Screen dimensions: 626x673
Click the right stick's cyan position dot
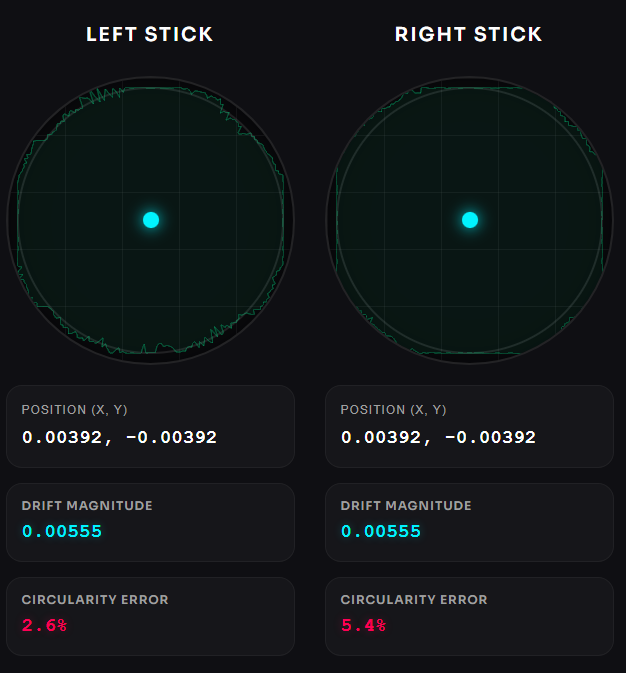[x=470, y=220]
